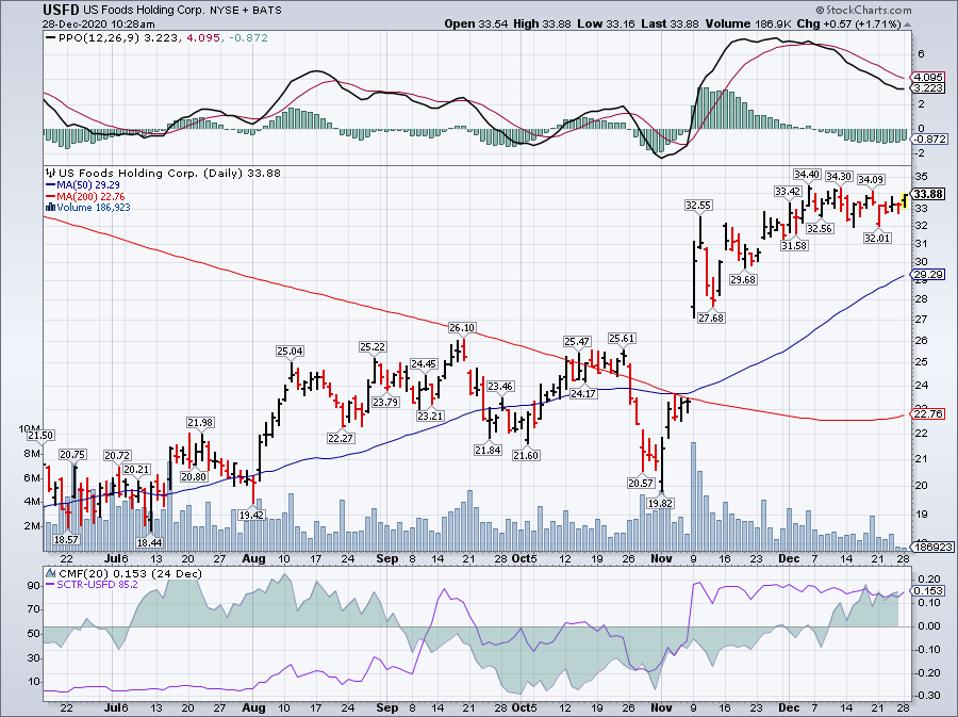The height and width of the screenshot is (717, 958).
Task: Click the 25.61 price annotation
Action: (x=621, y=338)
